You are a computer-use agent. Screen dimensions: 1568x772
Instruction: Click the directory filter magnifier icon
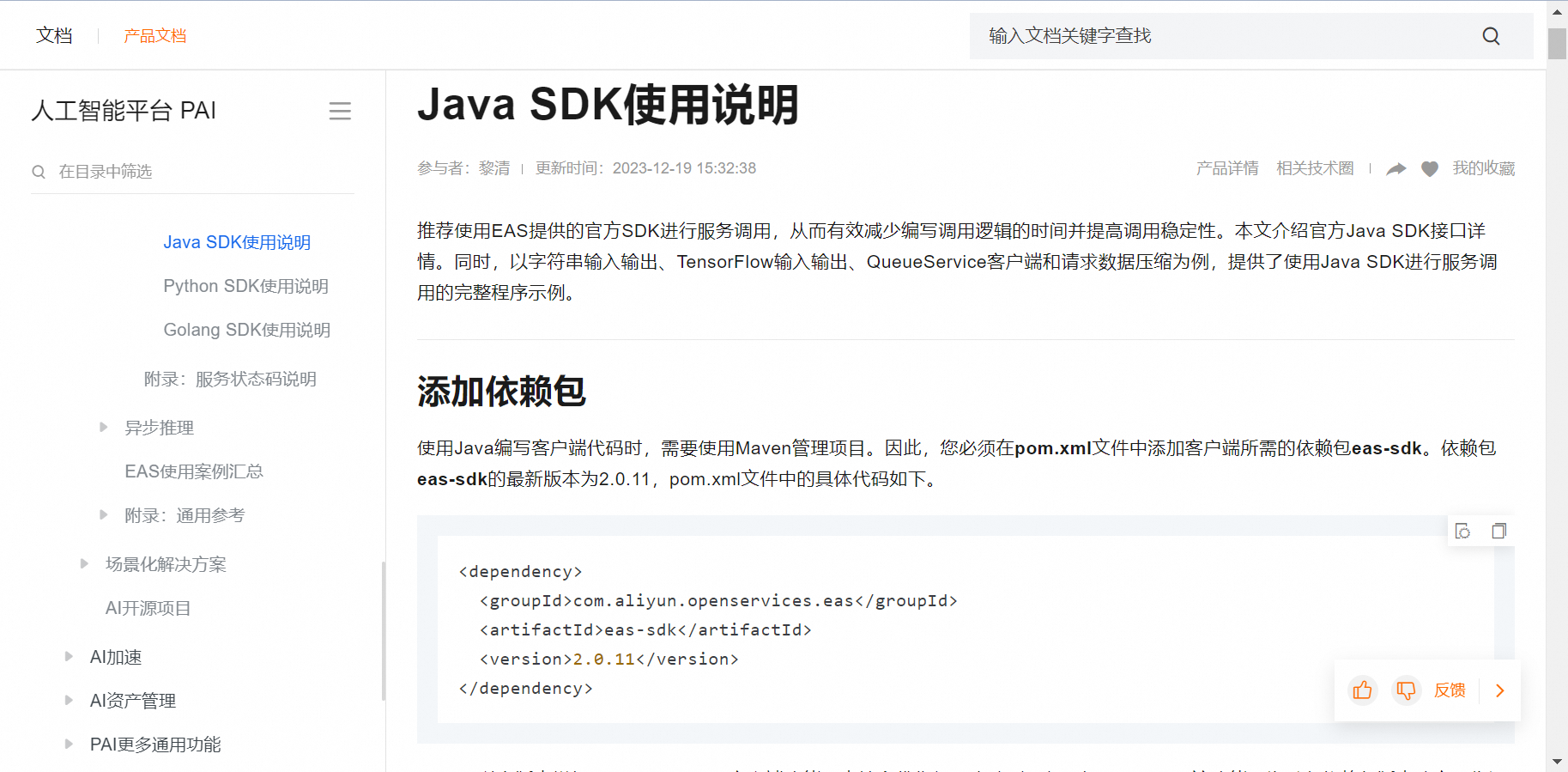click(x=39, y=172)
